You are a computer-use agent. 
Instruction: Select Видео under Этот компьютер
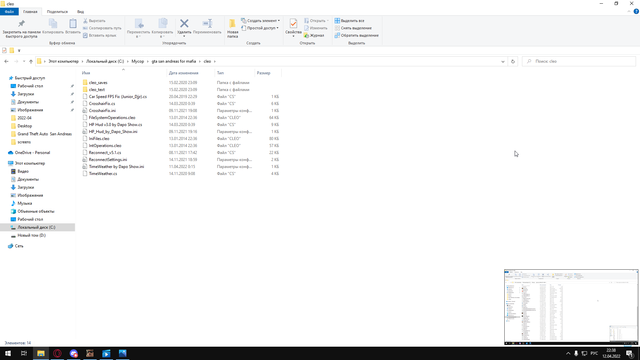click(x=23, y=171)
